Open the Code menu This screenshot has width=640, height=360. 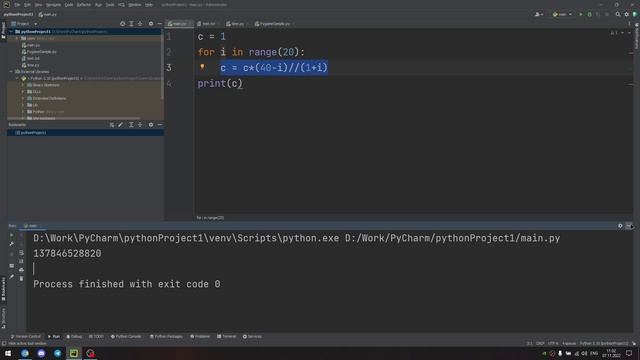[x=69, y=5]
